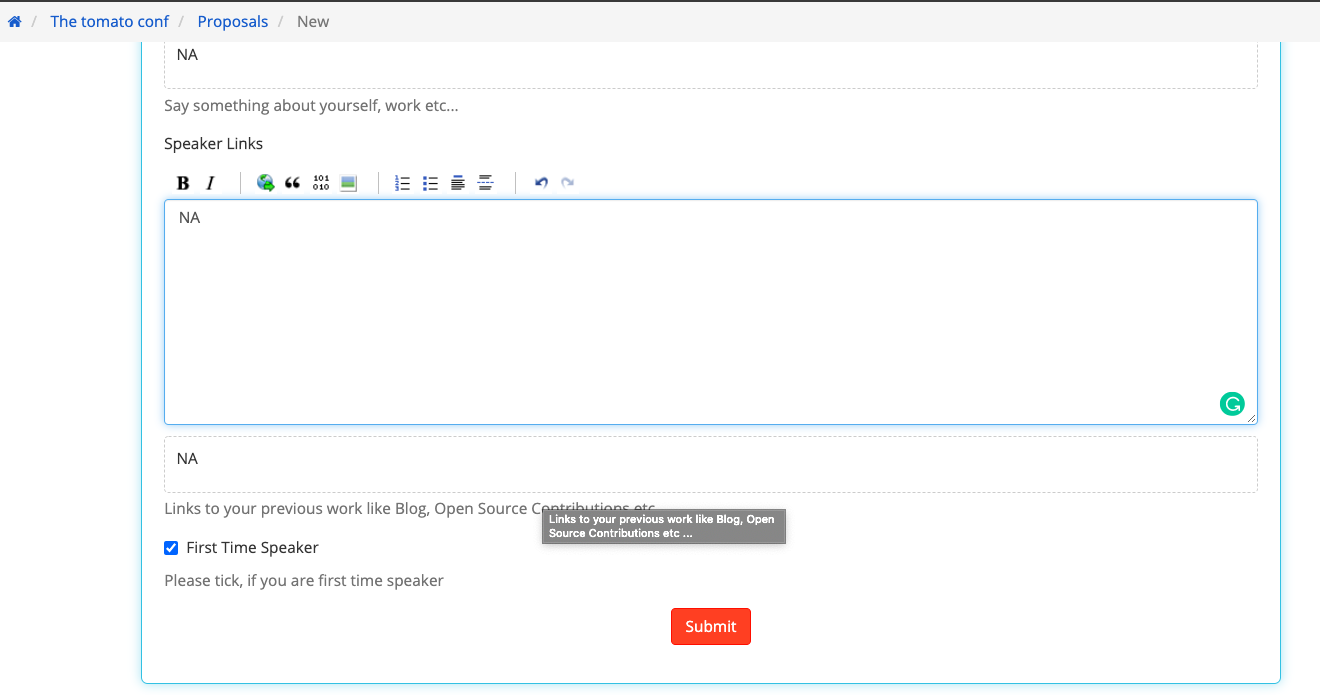Click the Speaker Links preview box showing NA
Viewport: 1320px width, 695px height.
click(711, 464)
